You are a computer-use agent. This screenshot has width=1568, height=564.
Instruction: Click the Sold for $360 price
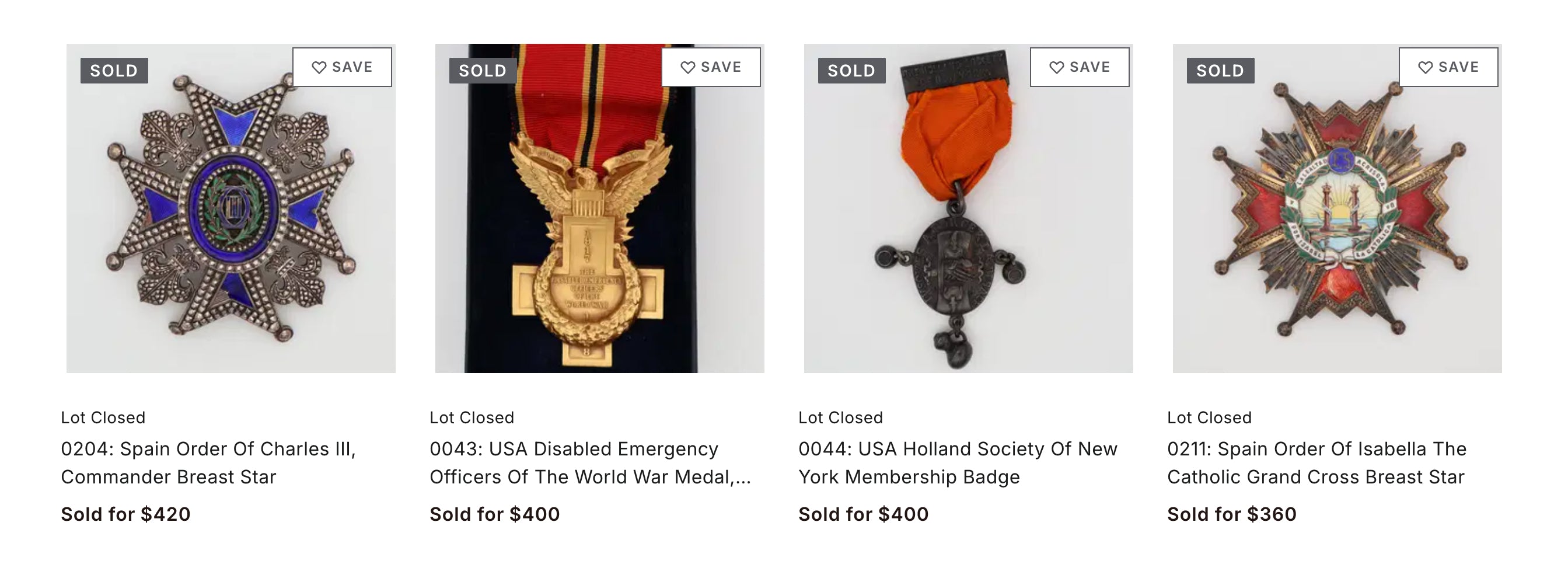[x=1231, y=514]
